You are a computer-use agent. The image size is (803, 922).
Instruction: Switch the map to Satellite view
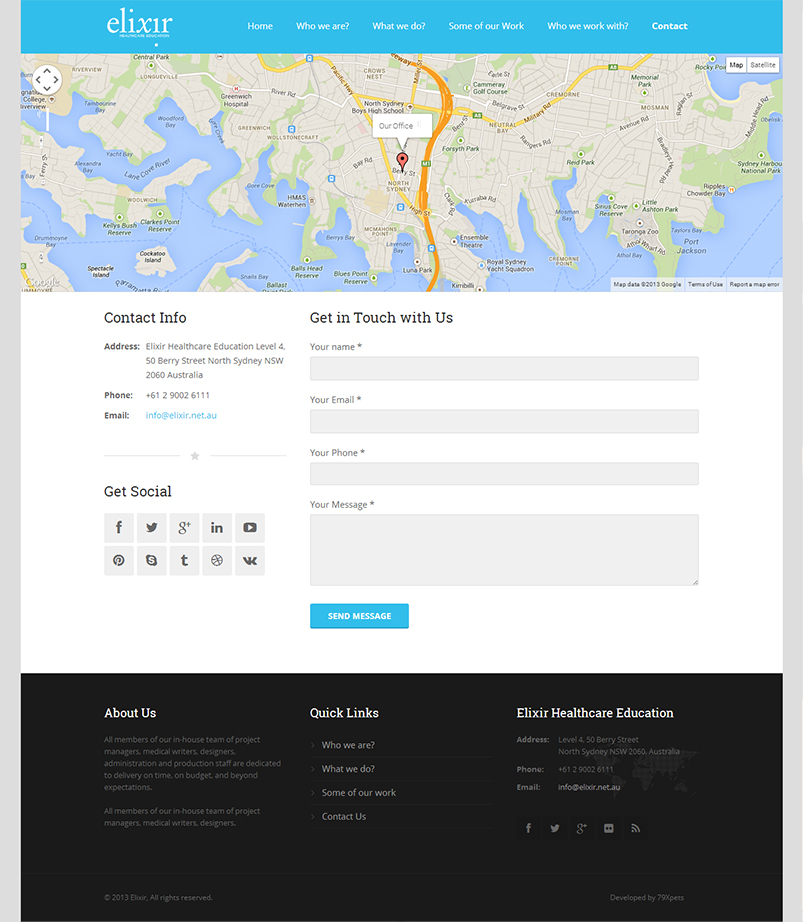(763, 64)
